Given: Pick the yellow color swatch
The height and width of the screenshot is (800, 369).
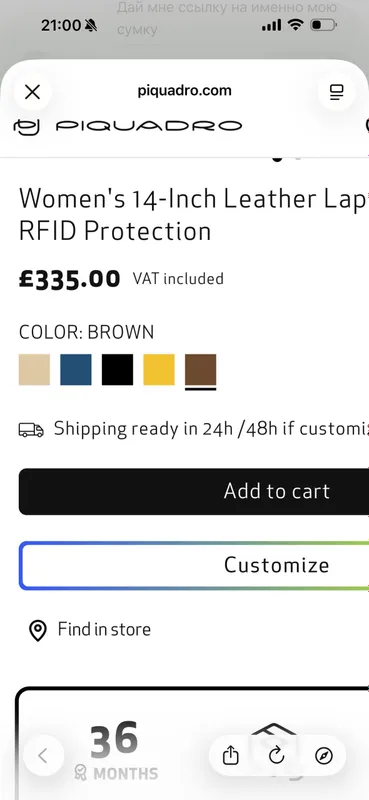Looking at the screenshot, I should [x=159, y=369].
